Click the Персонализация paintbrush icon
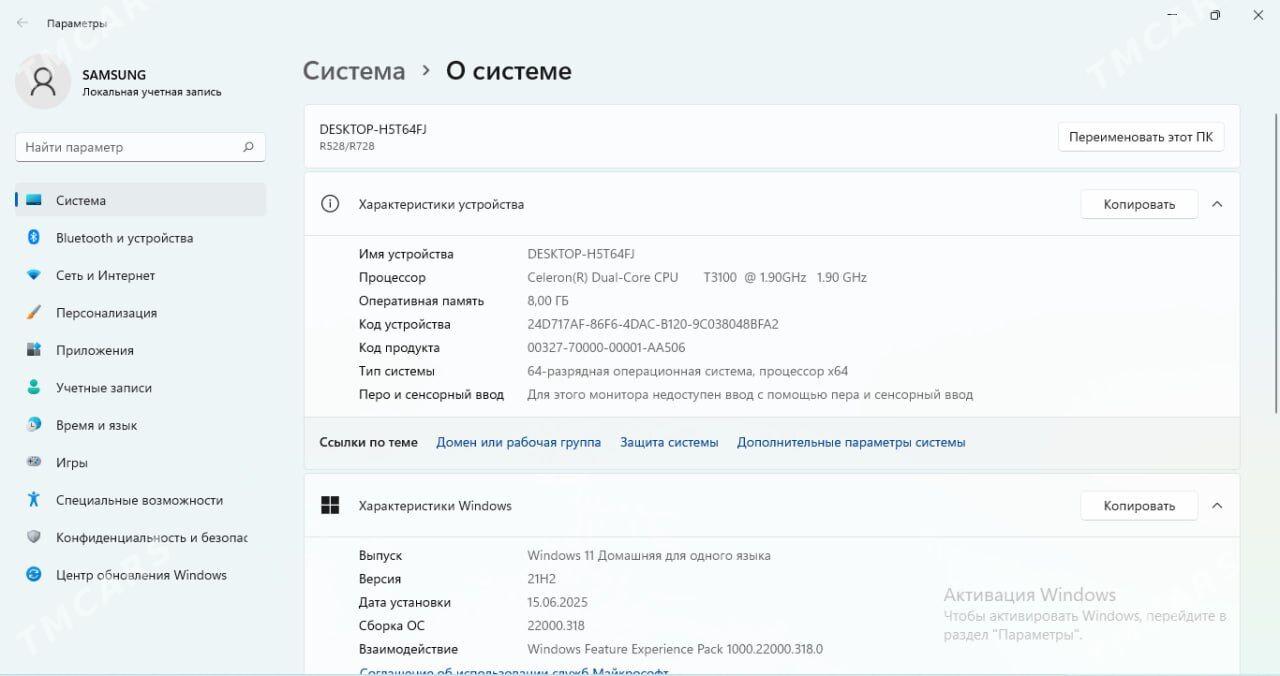The height and width of the screenshot is (676, 1280). pos(34,313)
